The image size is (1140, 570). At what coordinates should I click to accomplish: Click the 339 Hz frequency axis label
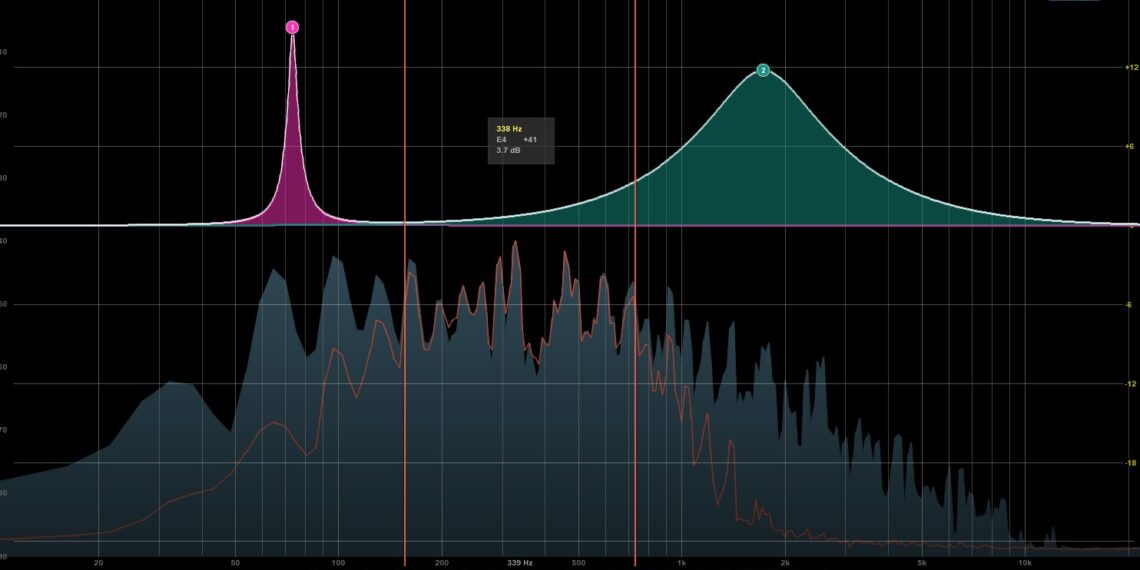520,563
